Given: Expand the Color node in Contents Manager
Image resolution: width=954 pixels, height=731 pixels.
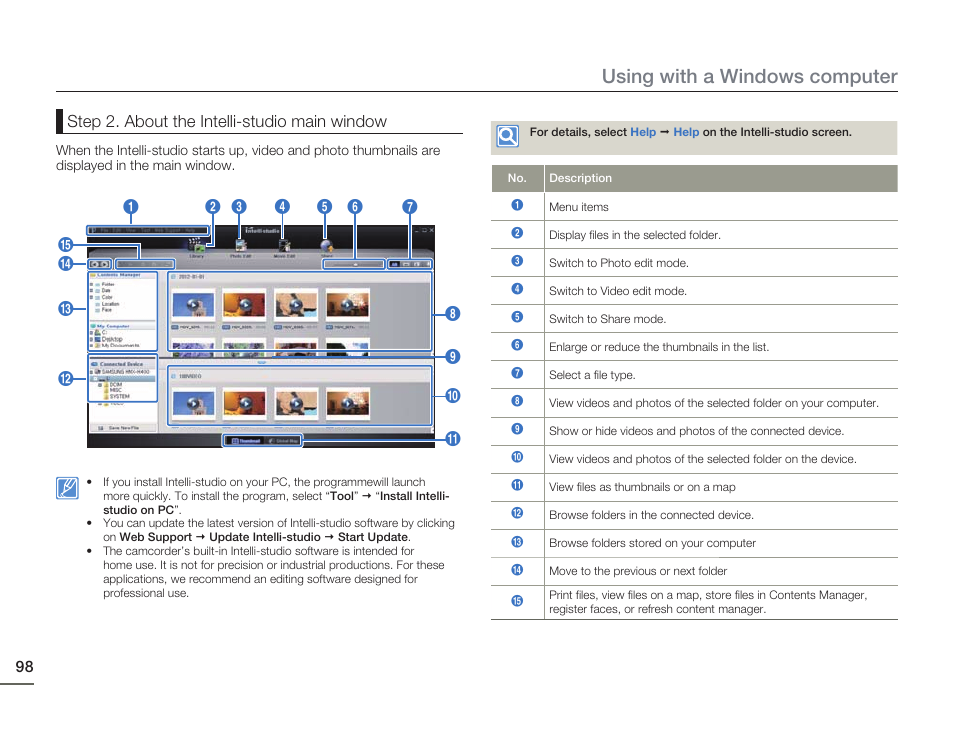Looking at the screenshot, I should [91, 297].
